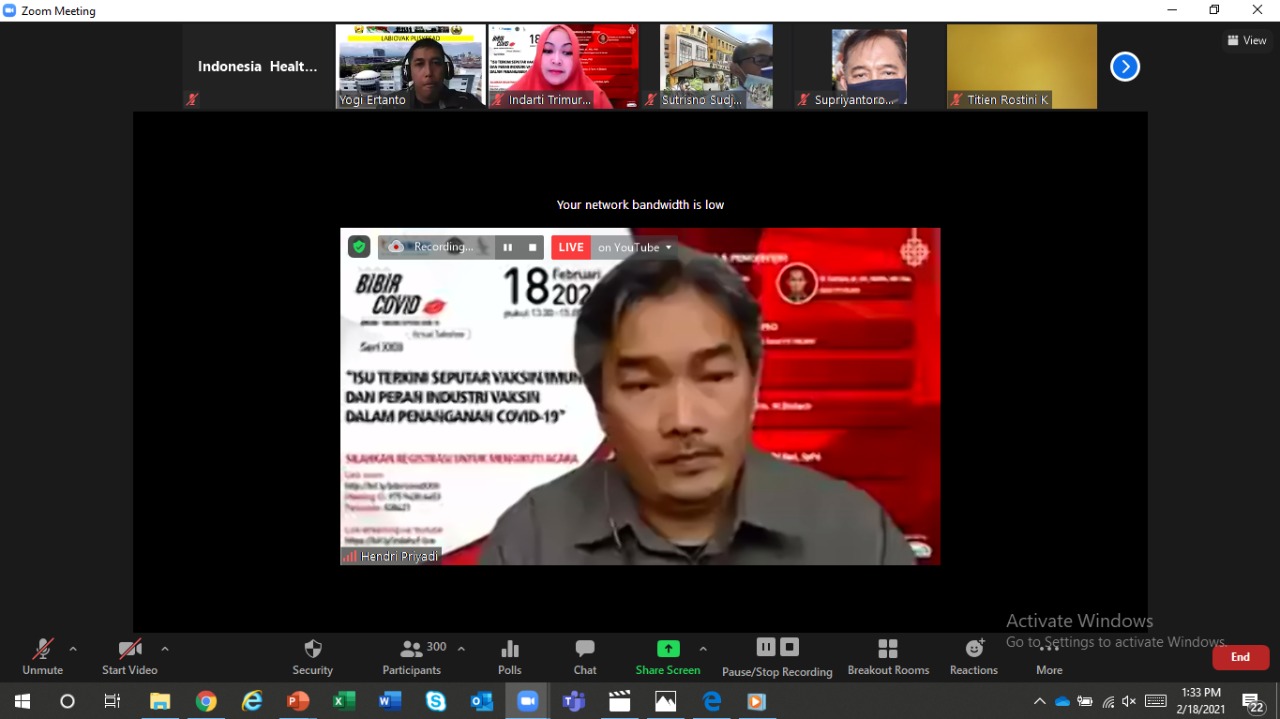Open audio options arrow beside Unmute
This screenshot has height=719, width=1280.
[73, 649]
